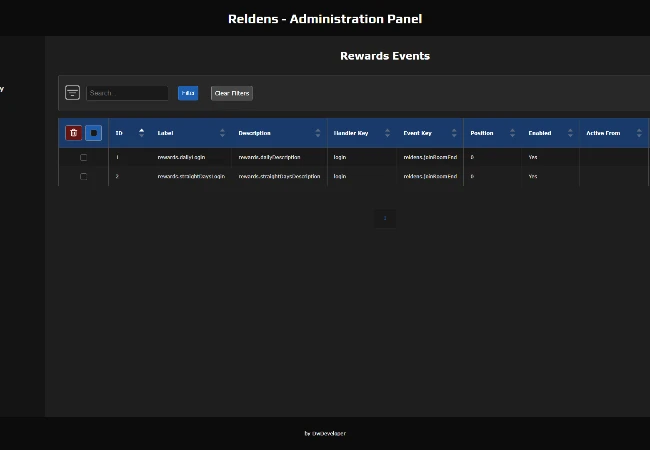Click the Clear Filters button

coord(232,93)
